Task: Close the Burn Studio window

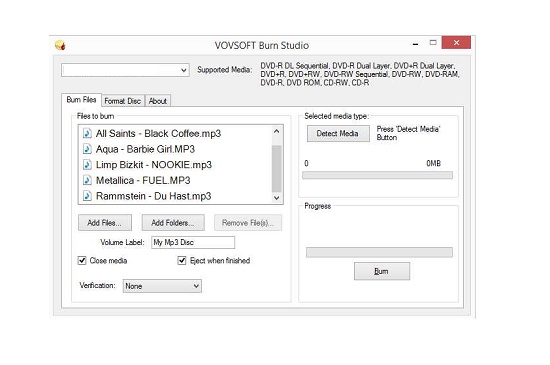Action: coord(456,42)
